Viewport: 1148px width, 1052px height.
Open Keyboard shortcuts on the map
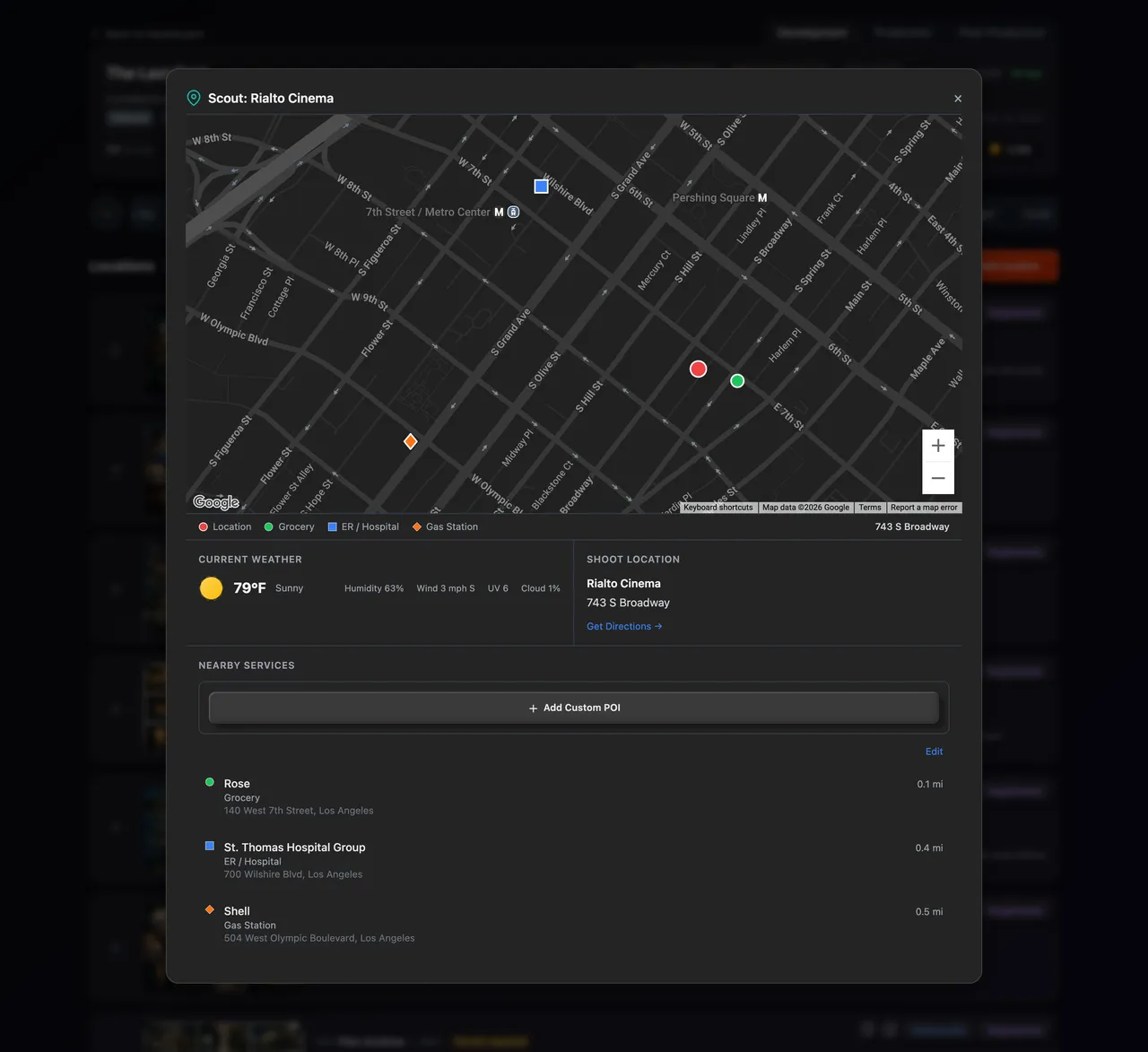[x=718, y=508]
